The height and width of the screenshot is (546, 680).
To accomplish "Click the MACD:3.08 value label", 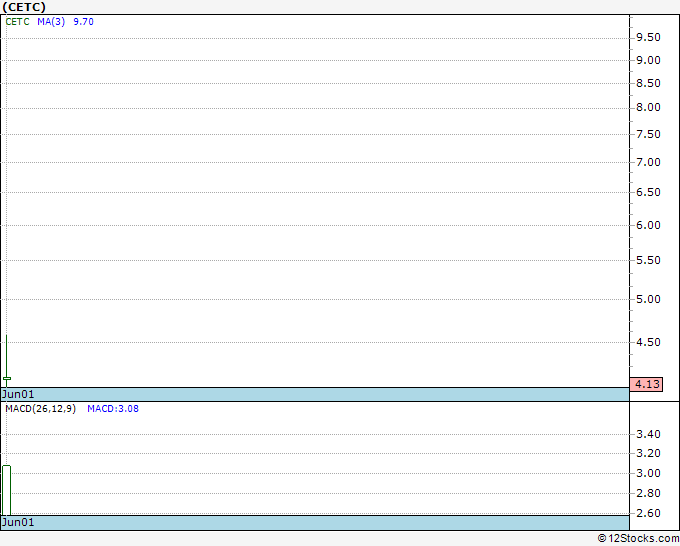I will click(x=113, y=409).
